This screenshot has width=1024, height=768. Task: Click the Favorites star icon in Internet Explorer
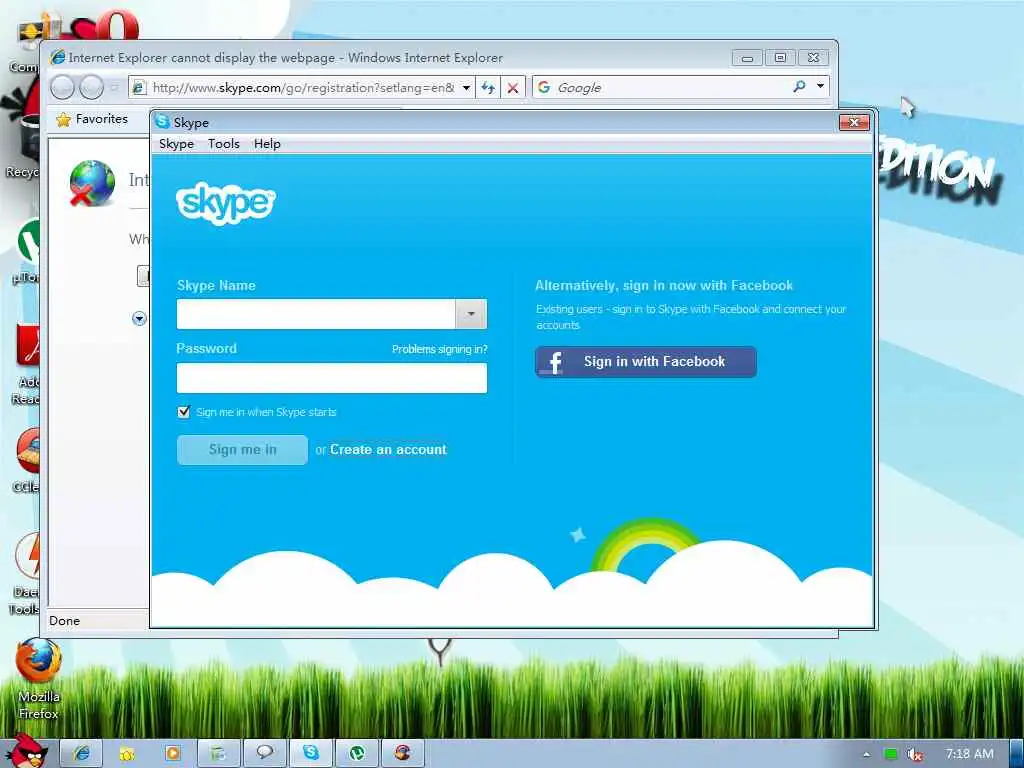pos(63,120)
